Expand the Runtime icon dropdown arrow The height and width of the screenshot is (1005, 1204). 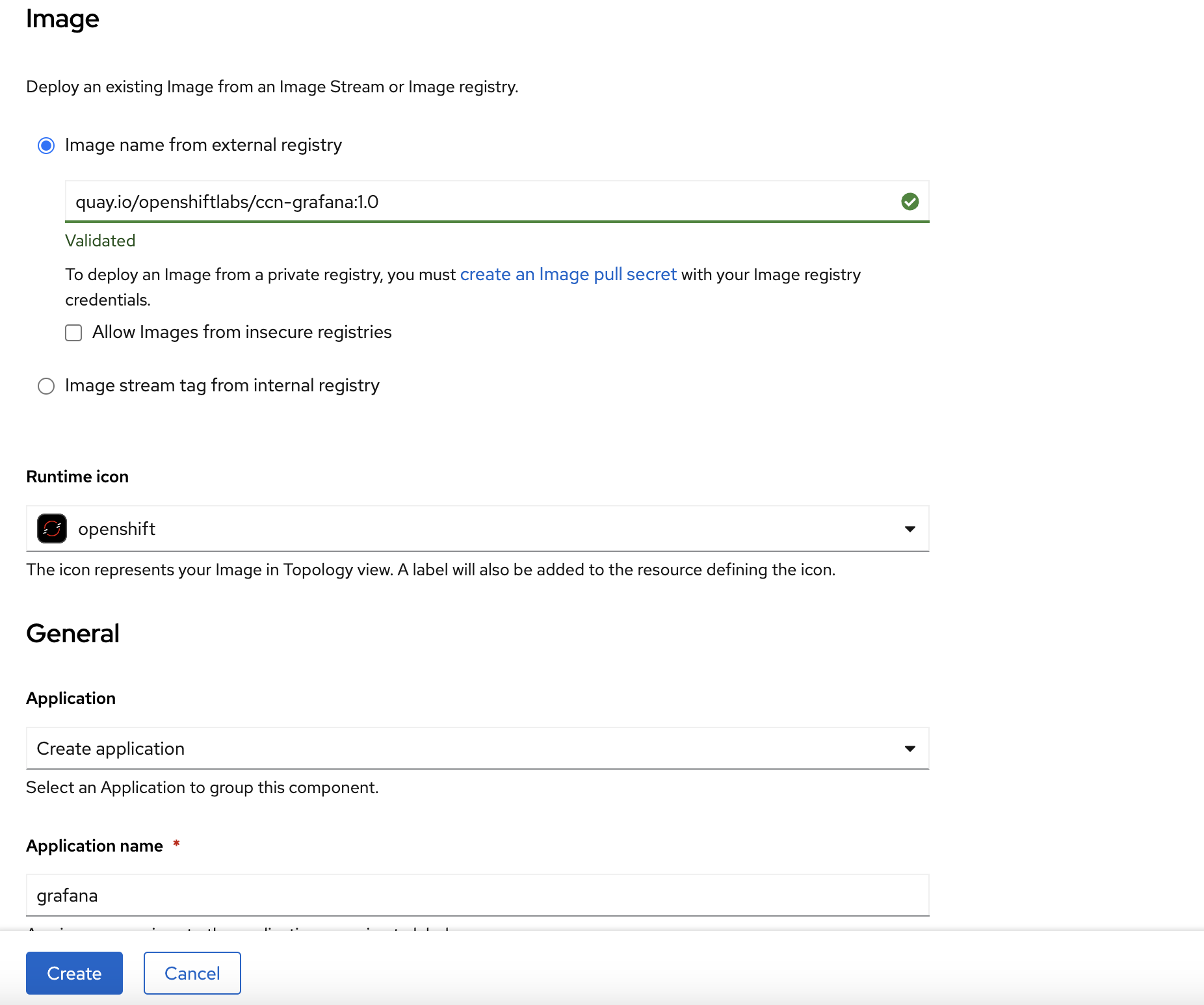click(910, 529)
